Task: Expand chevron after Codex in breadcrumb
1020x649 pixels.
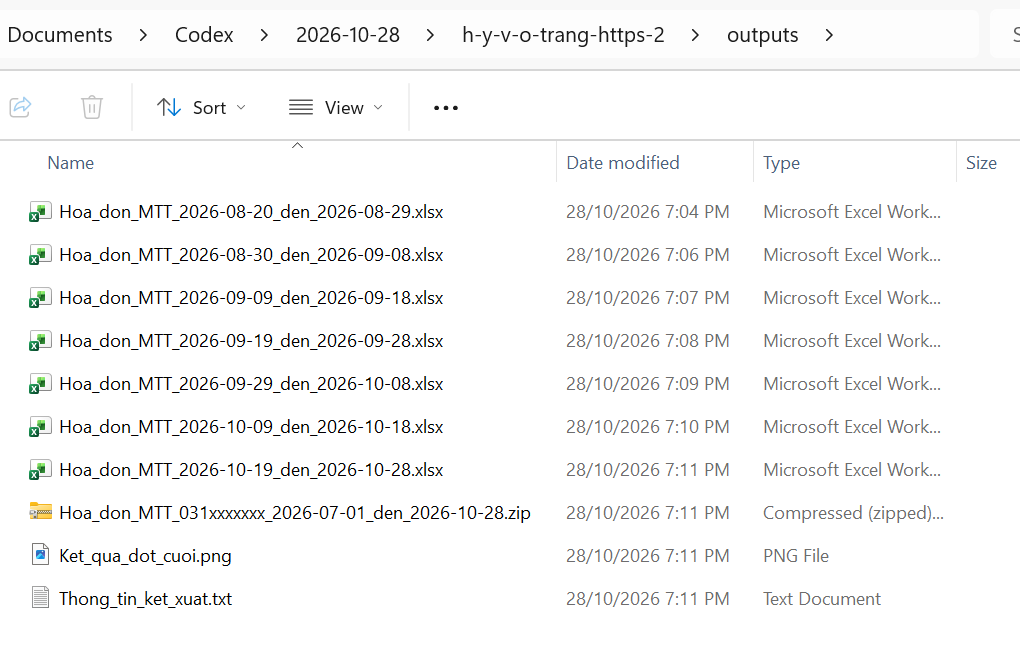Action: click(264, 35)
